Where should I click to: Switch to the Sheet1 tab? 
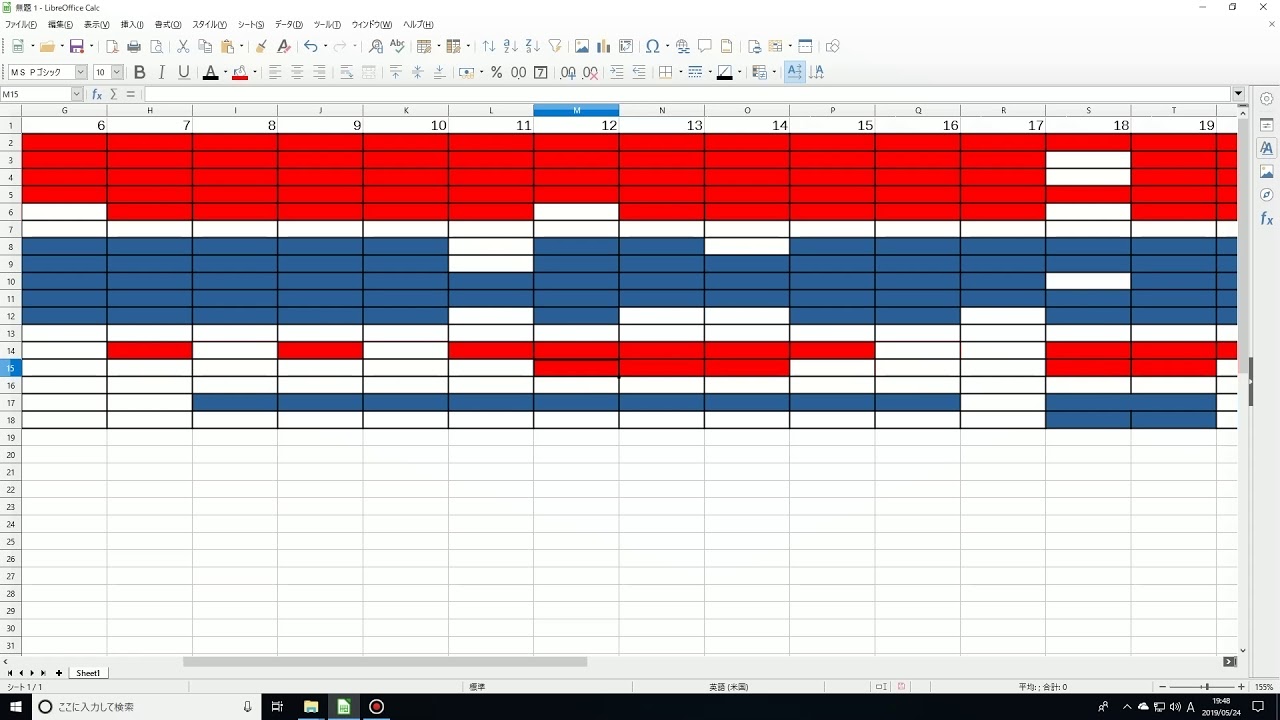(x=88, y=673)
